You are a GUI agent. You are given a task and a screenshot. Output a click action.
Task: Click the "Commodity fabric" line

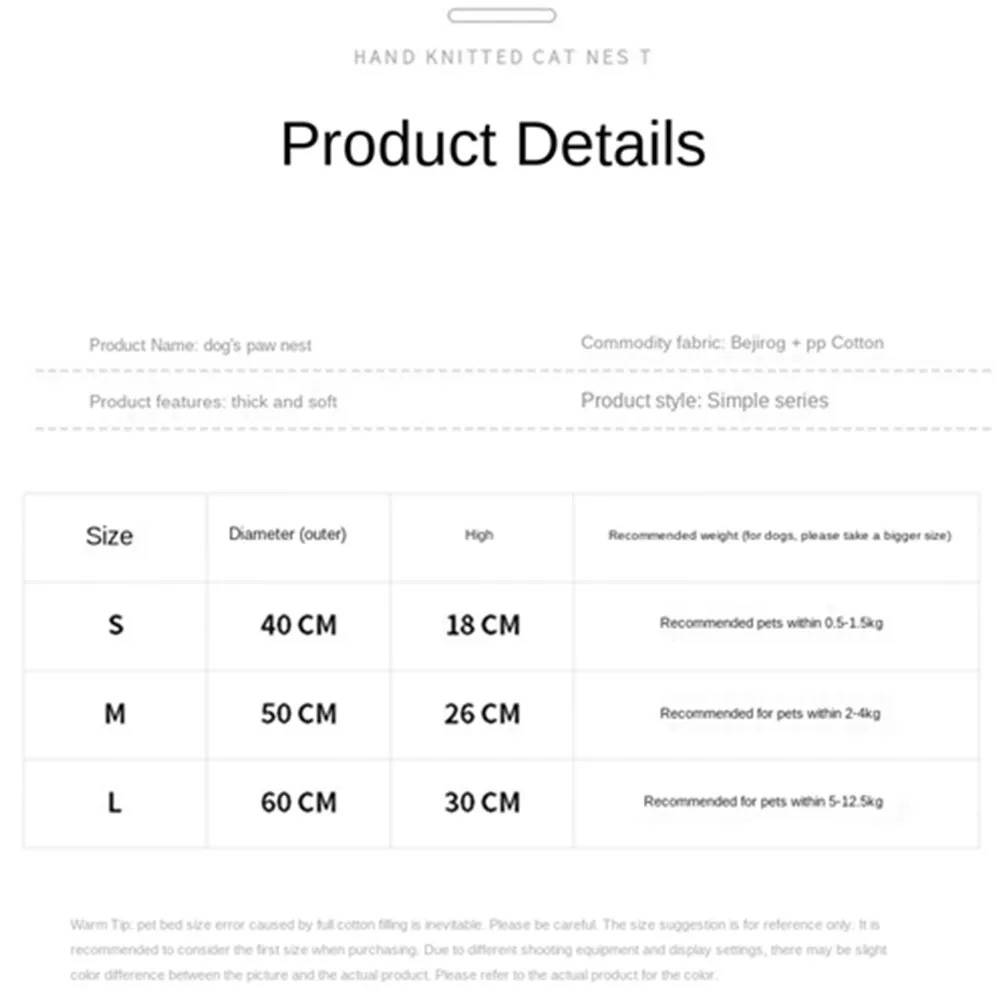732,343
